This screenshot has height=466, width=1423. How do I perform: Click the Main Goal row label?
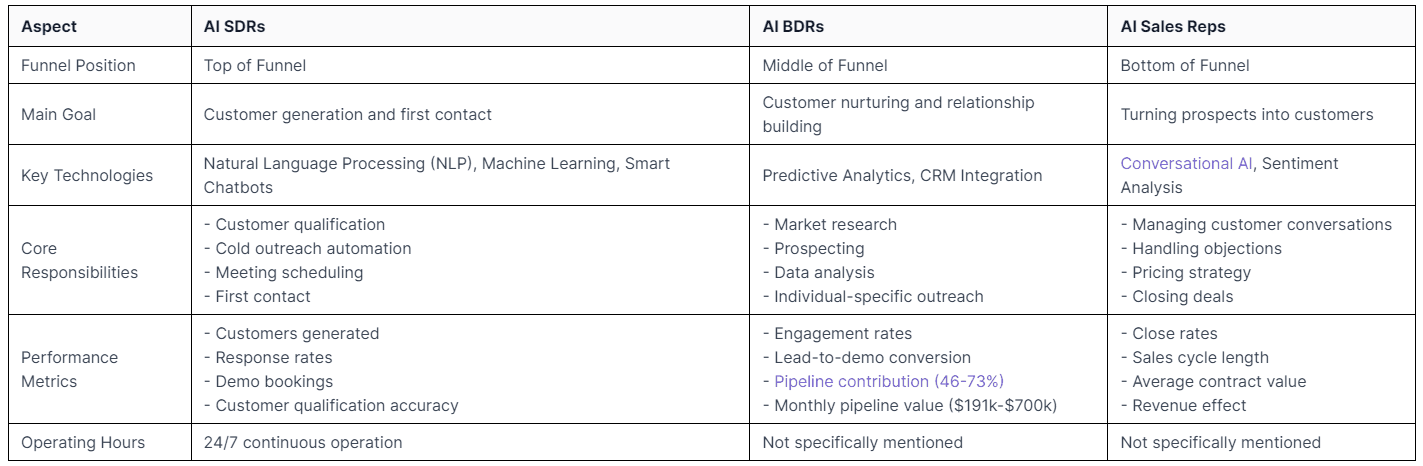59,115
